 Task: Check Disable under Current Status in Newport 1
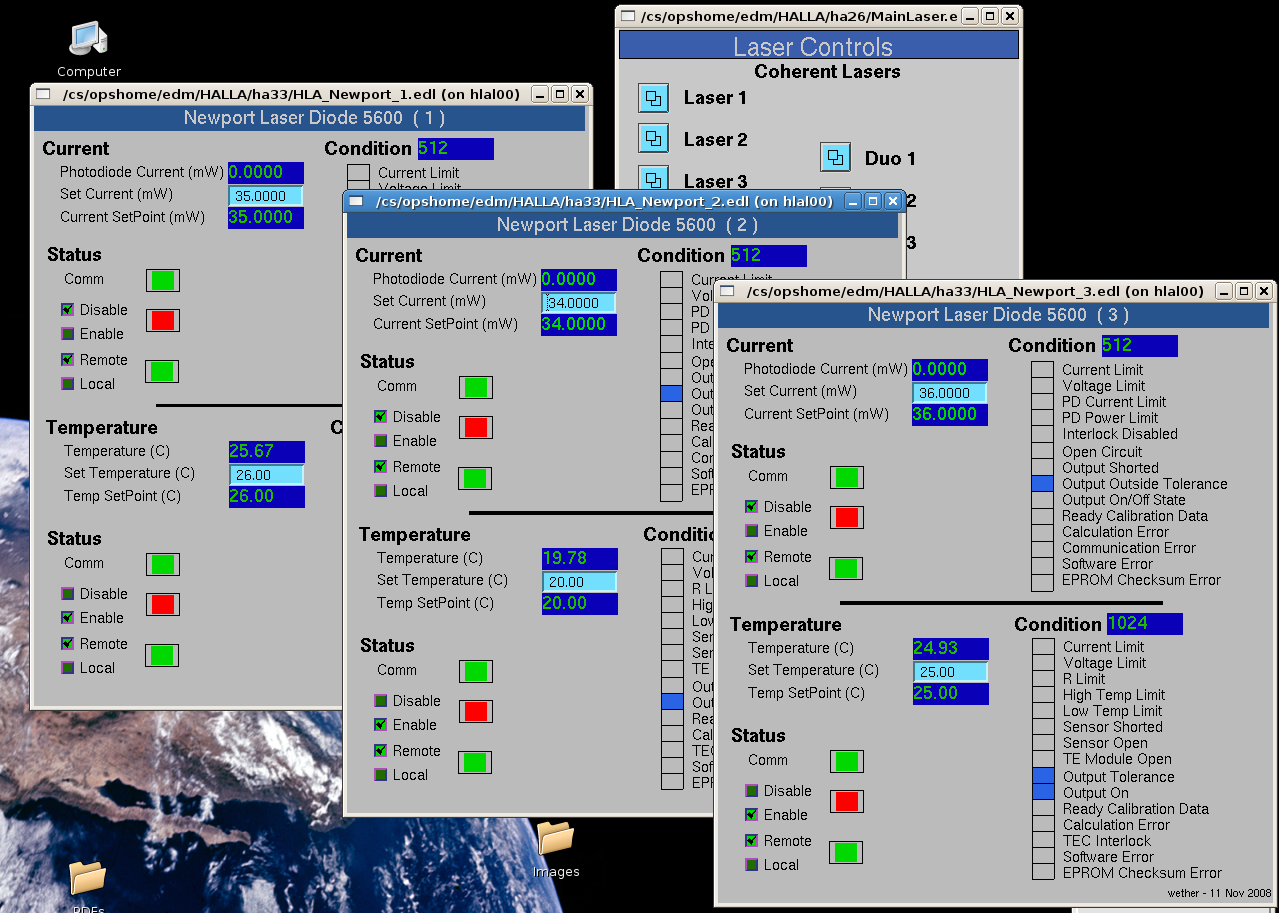click(x=68, y=310)
